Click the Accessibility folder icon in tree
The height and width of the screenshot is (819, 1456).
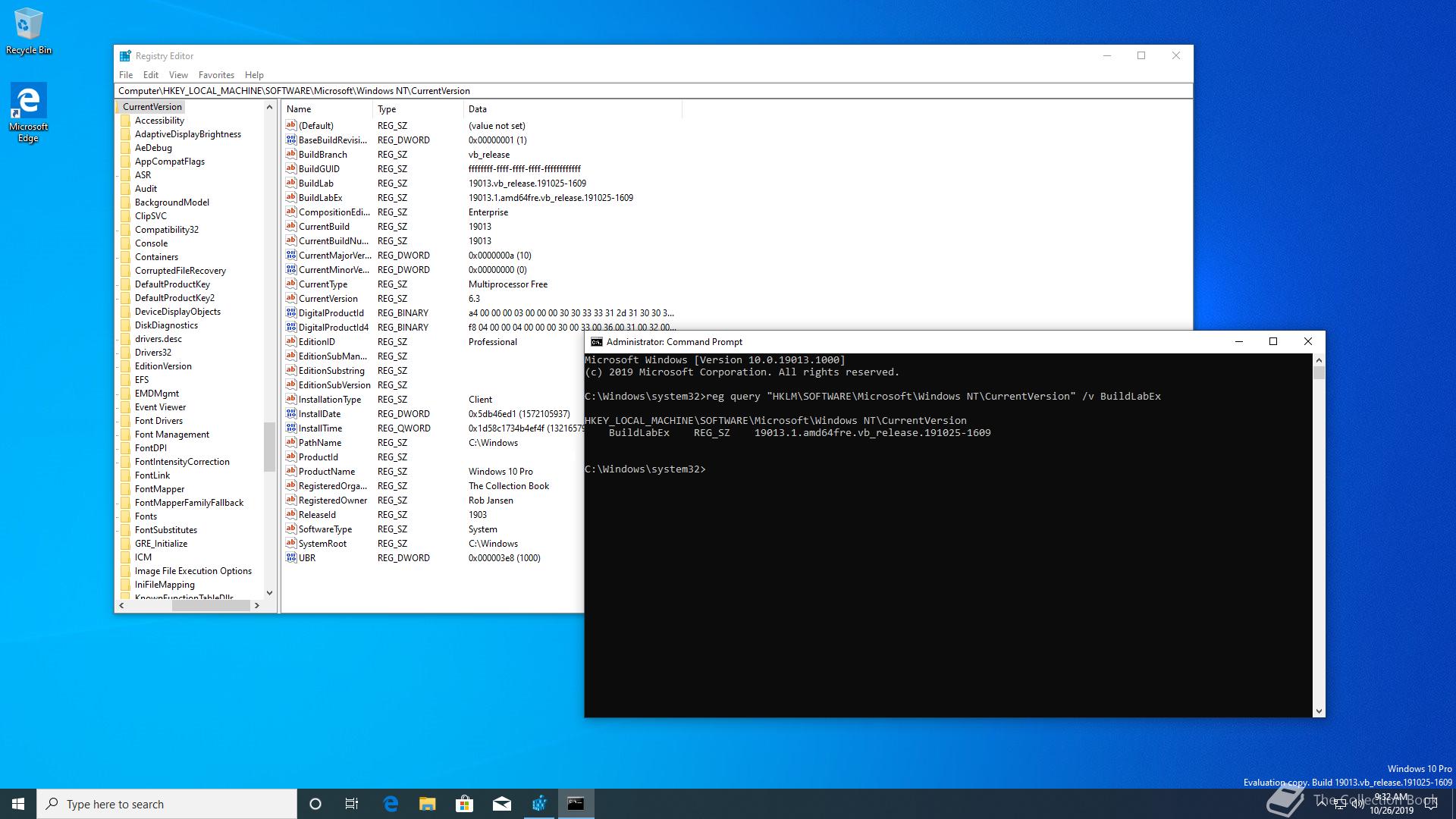[125, 121]
